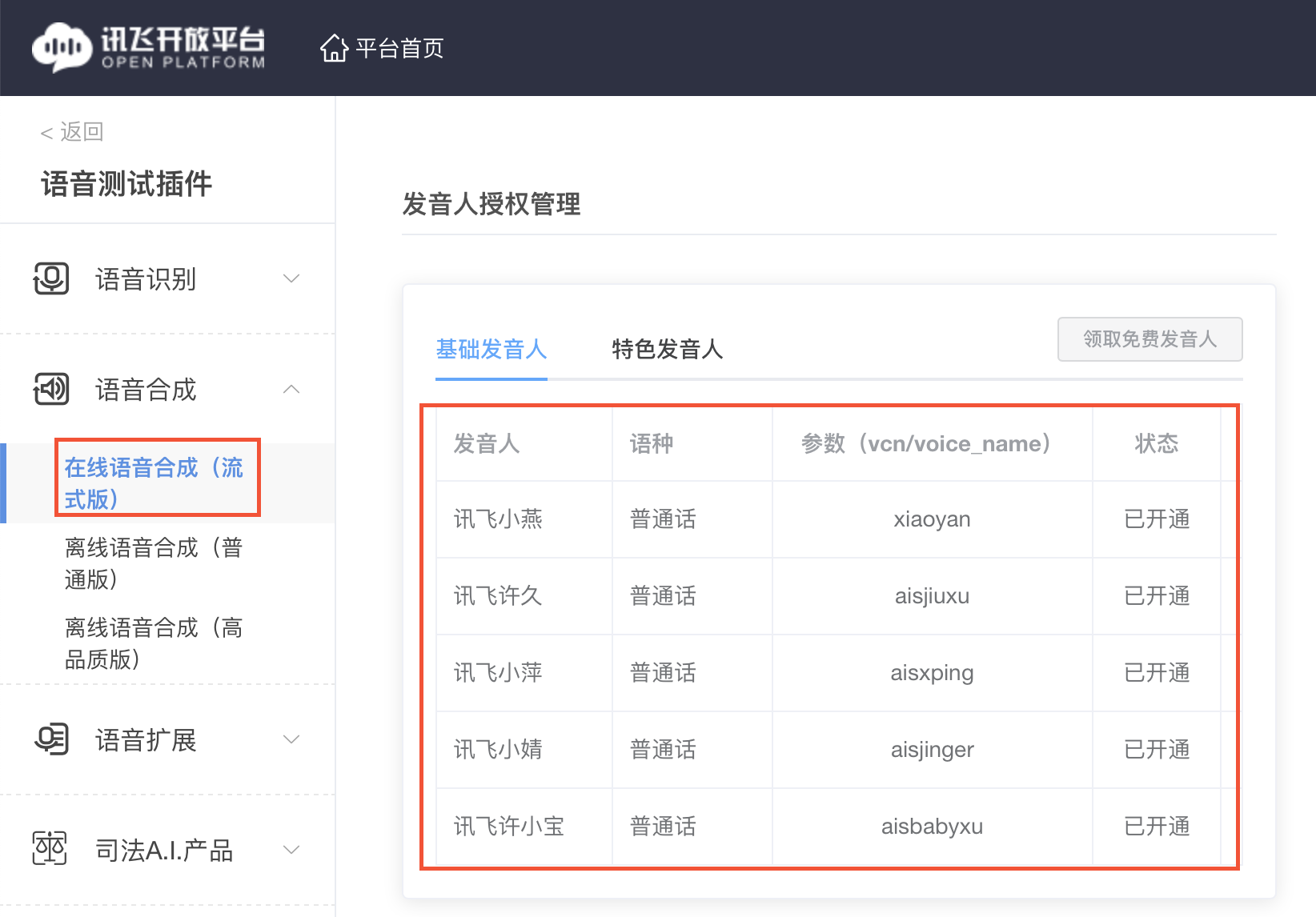Click the home icon beside 平台首页
Image resolution: width=1316 pixels, height=917 pixels.
pyautogui.click(x=334, y=48)
